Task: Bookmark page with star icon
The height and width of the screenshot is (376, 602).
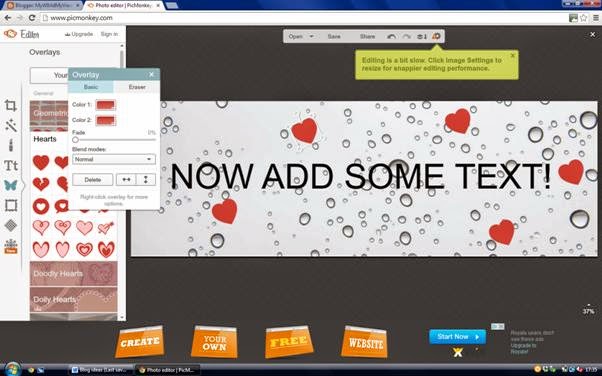Action: tap(584, 18)
